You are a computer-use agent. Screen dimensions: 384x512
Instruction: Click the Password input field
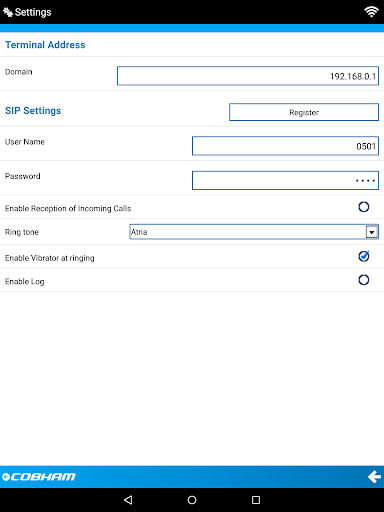tap(285, 180)
